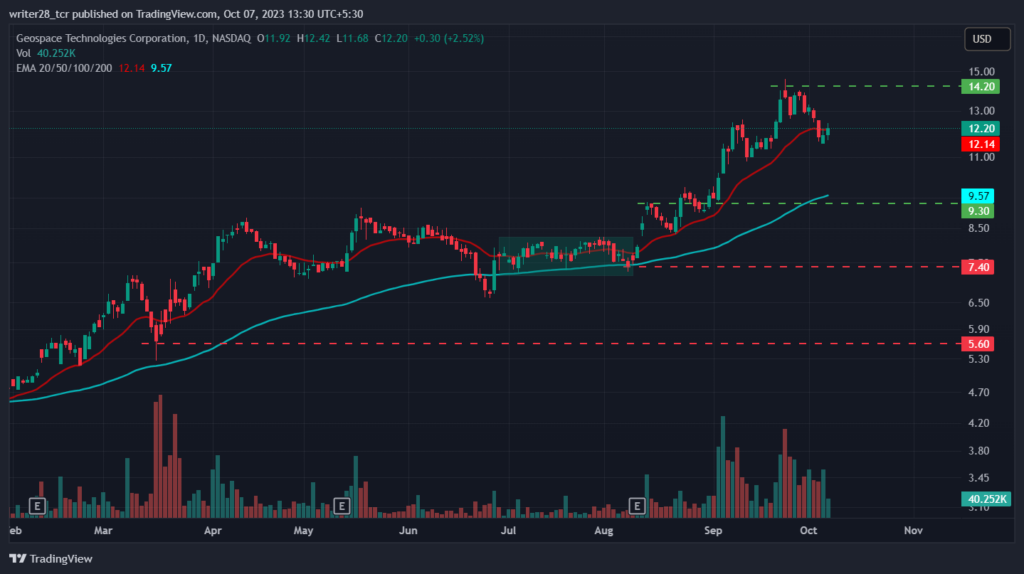Click the +0.30 (+2.52%) change value
1024x574 pixels.
point(449,39)
